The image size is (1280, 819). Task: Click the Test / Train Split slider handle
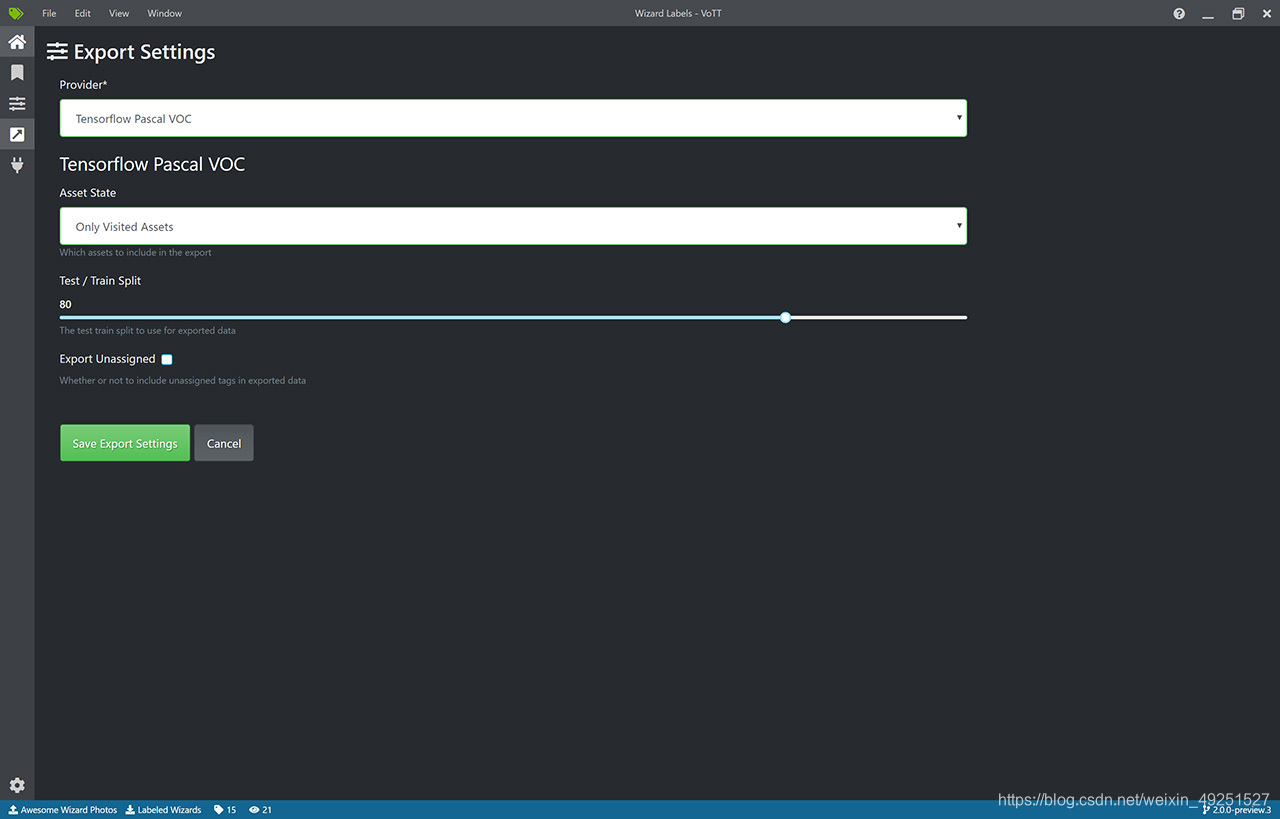[785, 317]
